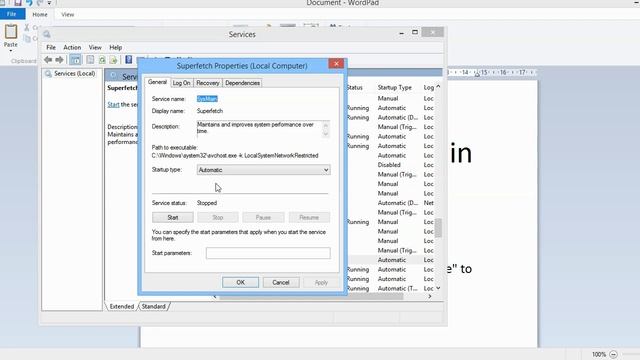Click the Undo icon in WordPad title bar
This screenshot has height=360, width=640.
pos(29,3)
